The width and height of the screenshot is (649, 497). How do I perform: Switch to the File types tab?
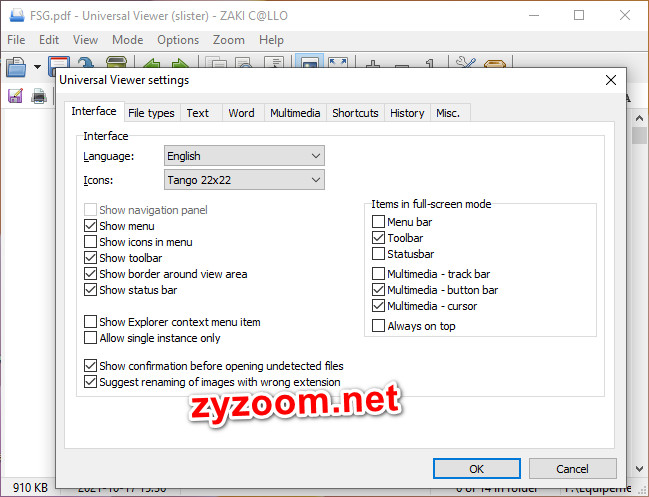pos(151,113)
